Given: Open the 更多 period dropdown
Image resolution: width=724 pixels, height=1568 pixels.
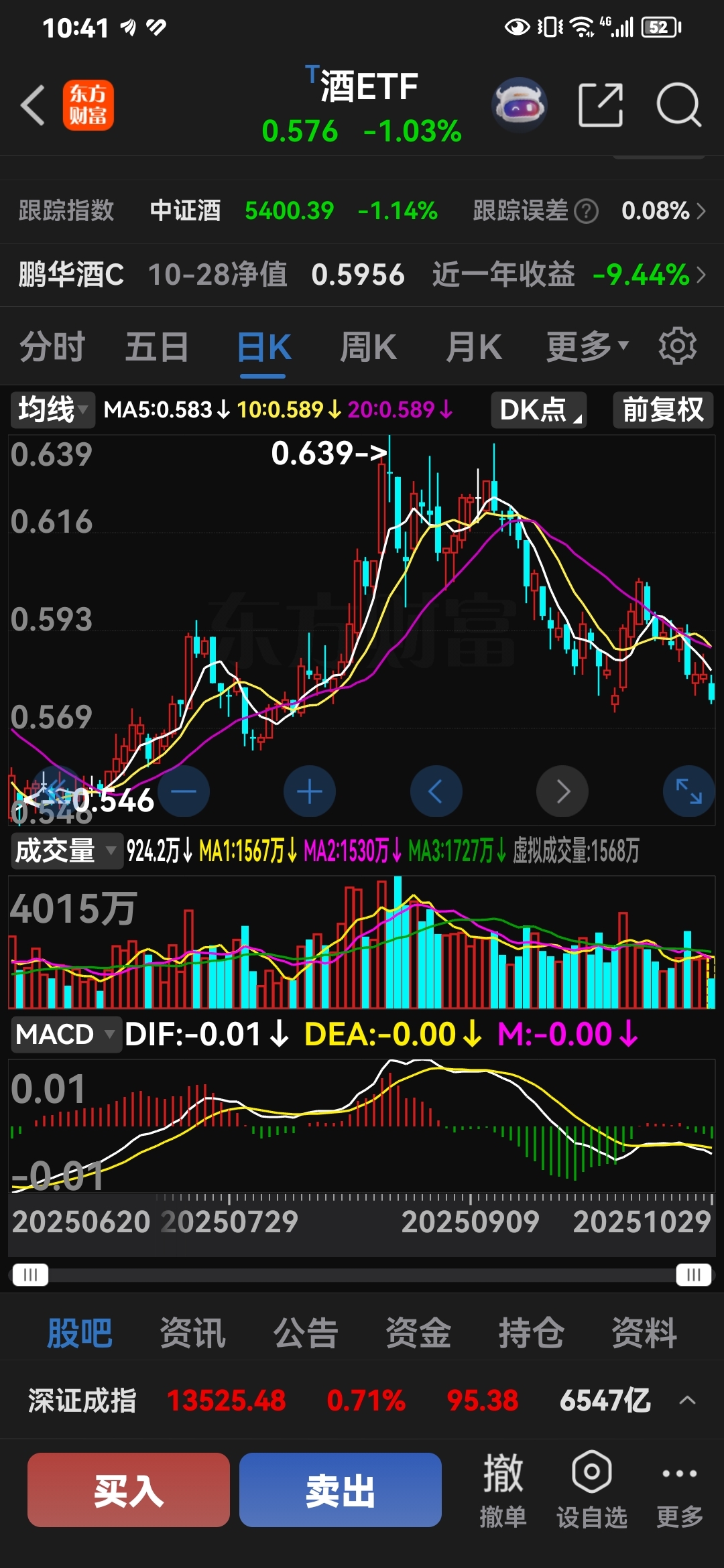Looking at the screenshot, I should [587, 347].
